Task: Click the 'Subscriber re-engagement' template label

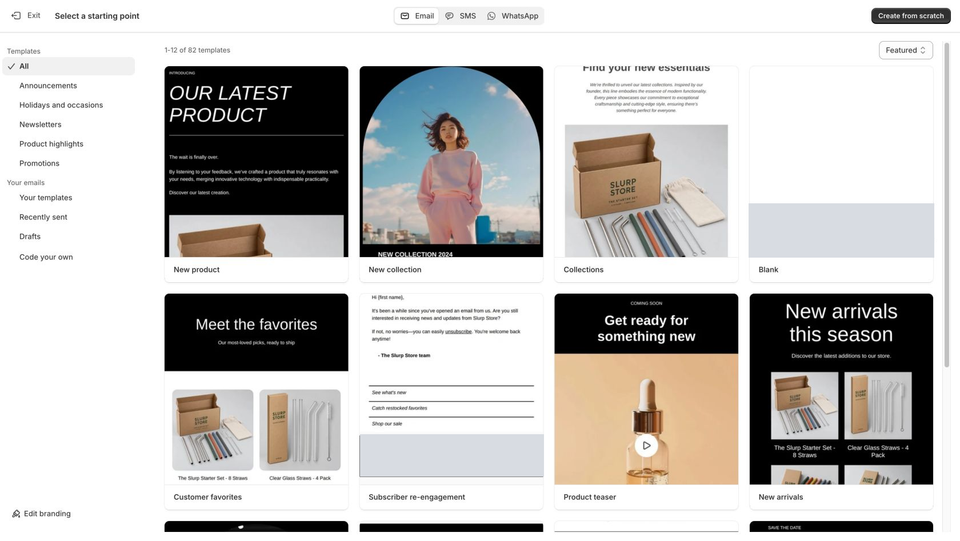Action: [417, 497]
